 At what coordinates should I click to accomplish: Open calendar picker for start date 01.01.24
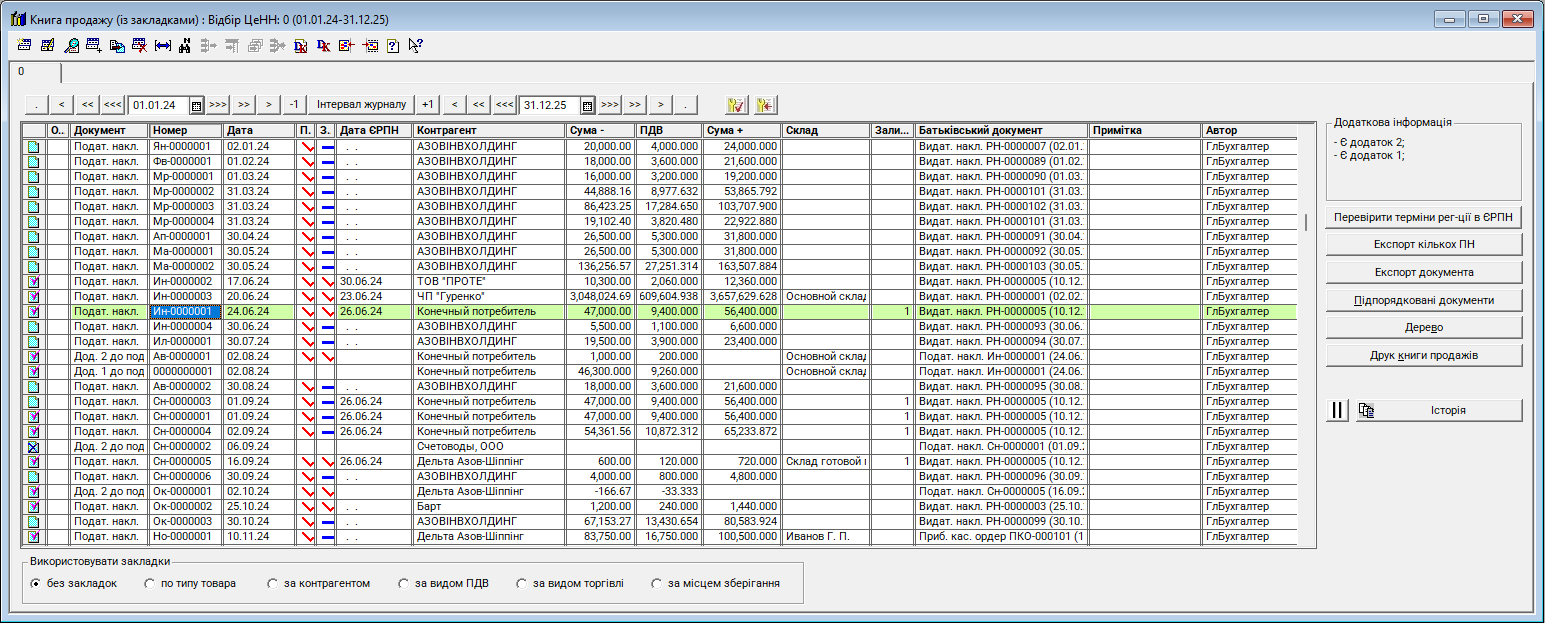tap(196, 105)
